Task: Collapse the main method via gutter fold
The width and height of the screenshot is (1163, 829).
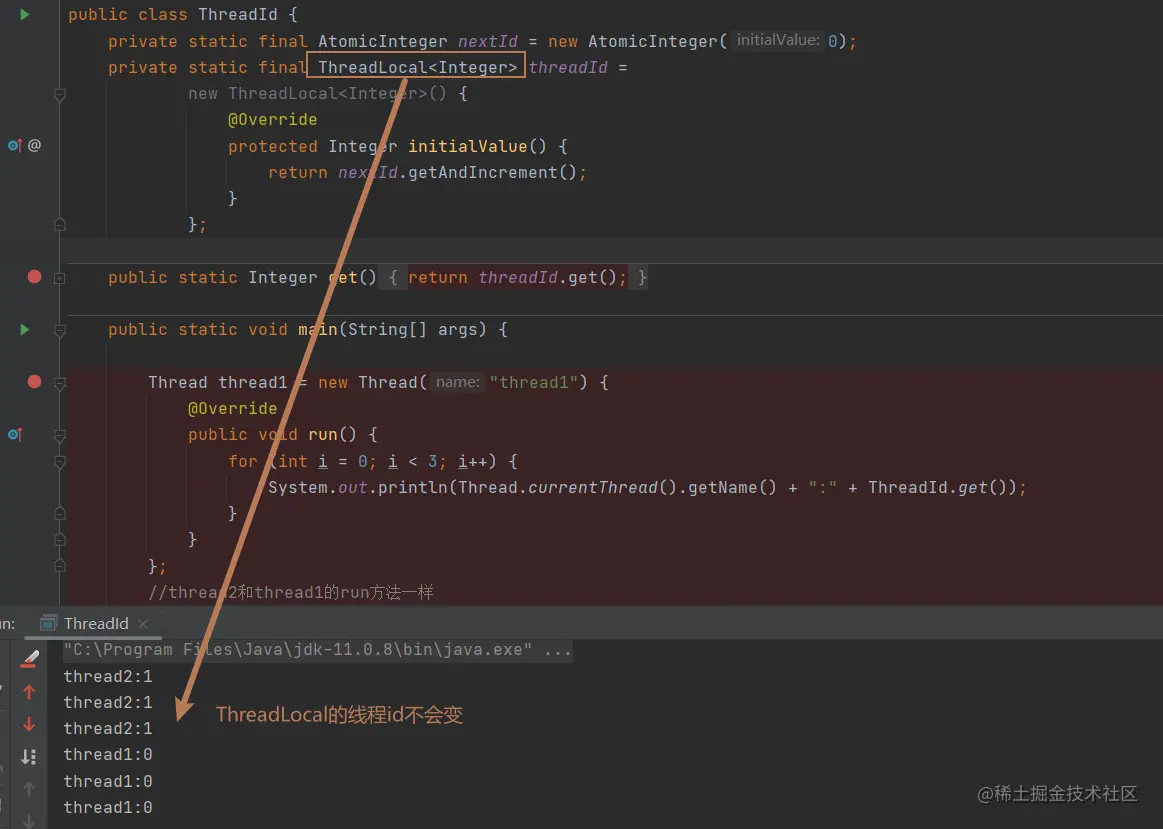Action: 60,331
